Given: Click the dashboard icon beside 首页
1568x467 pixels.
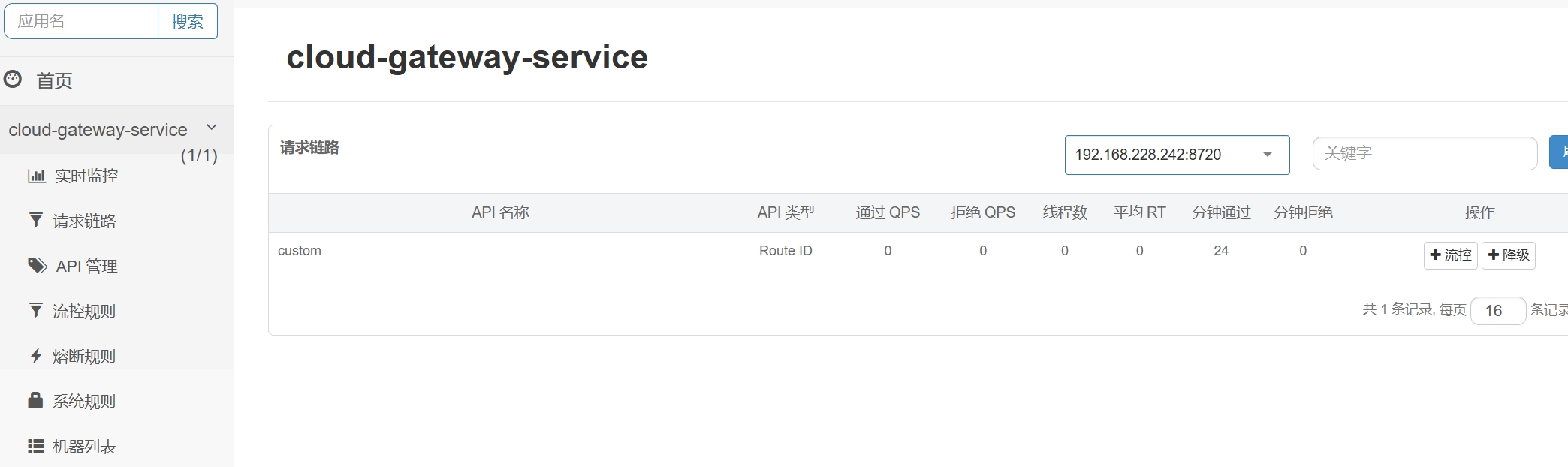Looking at the screenshot, I should coord(13,79).
